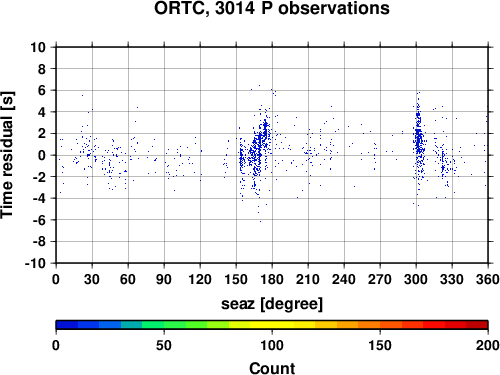The width and height of the screenshot is (500, 375).
Task: Click the green colorbar segment near 50
Action: 164,325
